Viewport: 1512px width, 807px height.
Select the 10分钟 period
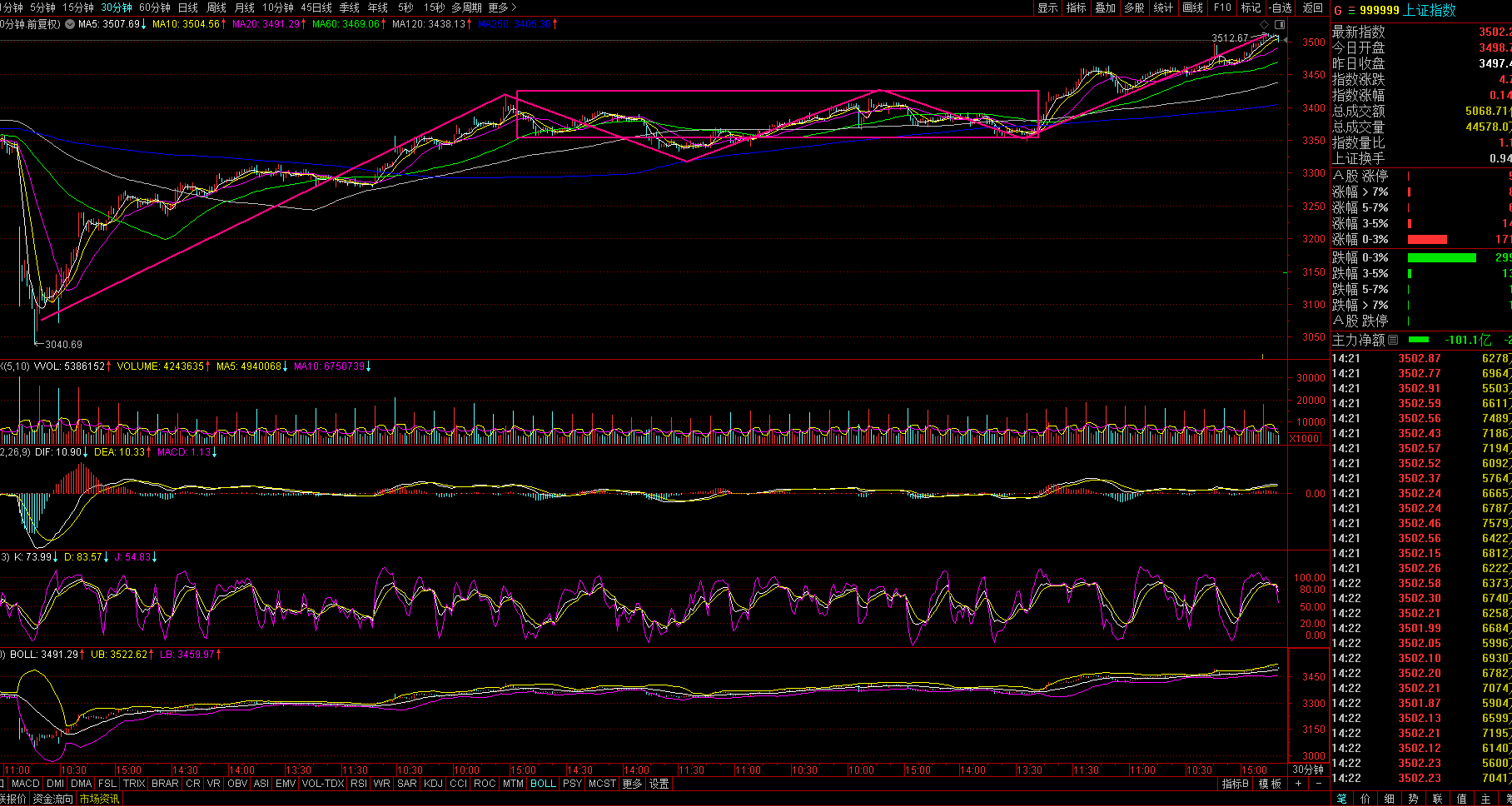click(x=278, y=7)
